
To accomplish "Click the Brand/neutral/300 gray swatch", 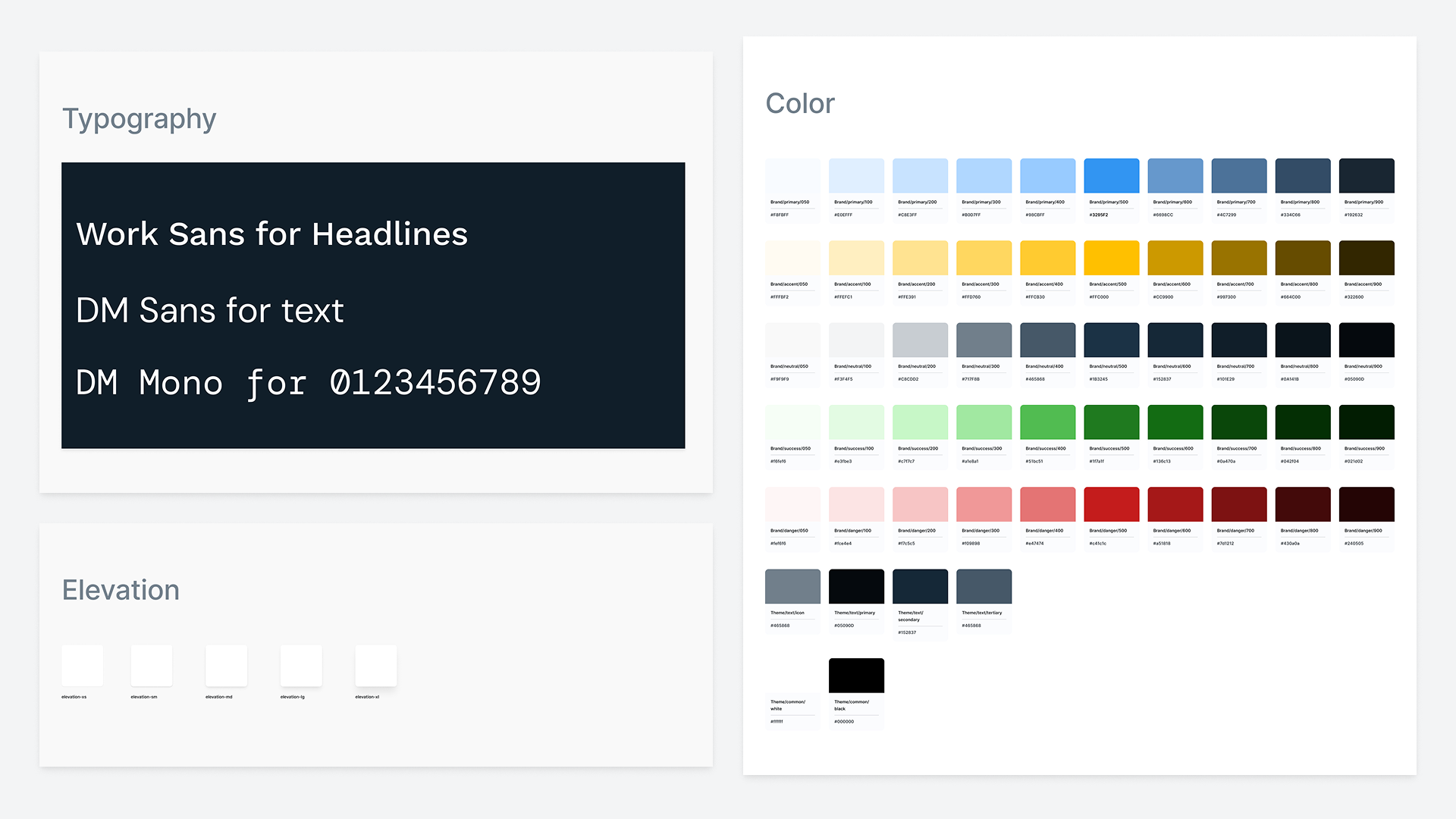I will pyautogui.click(x=984, y=340).
